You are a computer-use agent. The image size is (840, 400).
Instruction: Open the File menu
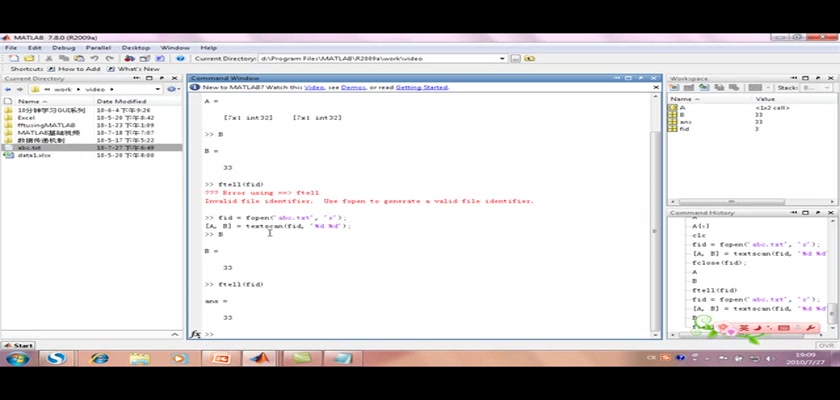[x=11, y=48]
